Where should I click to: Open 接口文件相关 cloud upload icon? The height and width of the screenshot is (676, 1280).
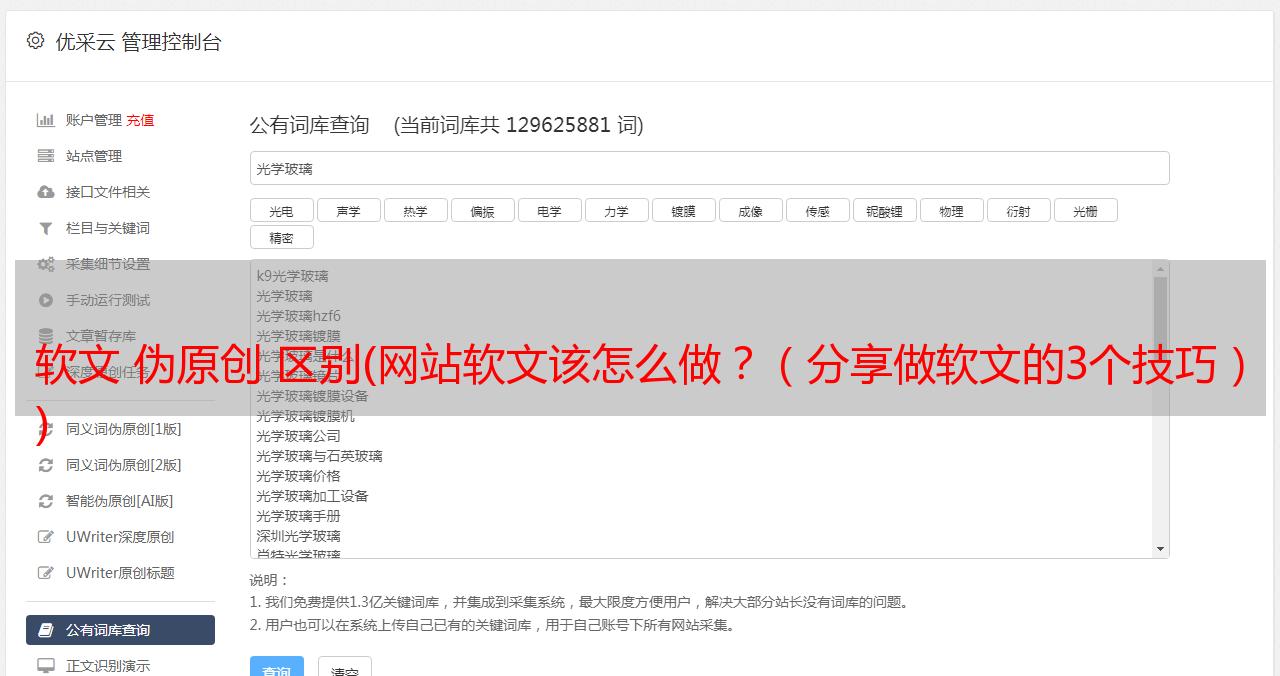[46, 192]
